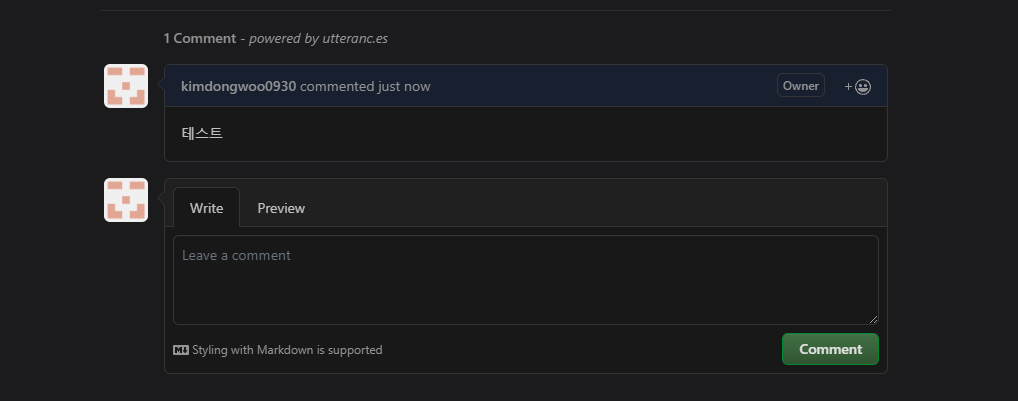This screenshot has height=401, width=1018.
Task: Focus the "Leave a comment" text area
Action: [x=526, y=280]
